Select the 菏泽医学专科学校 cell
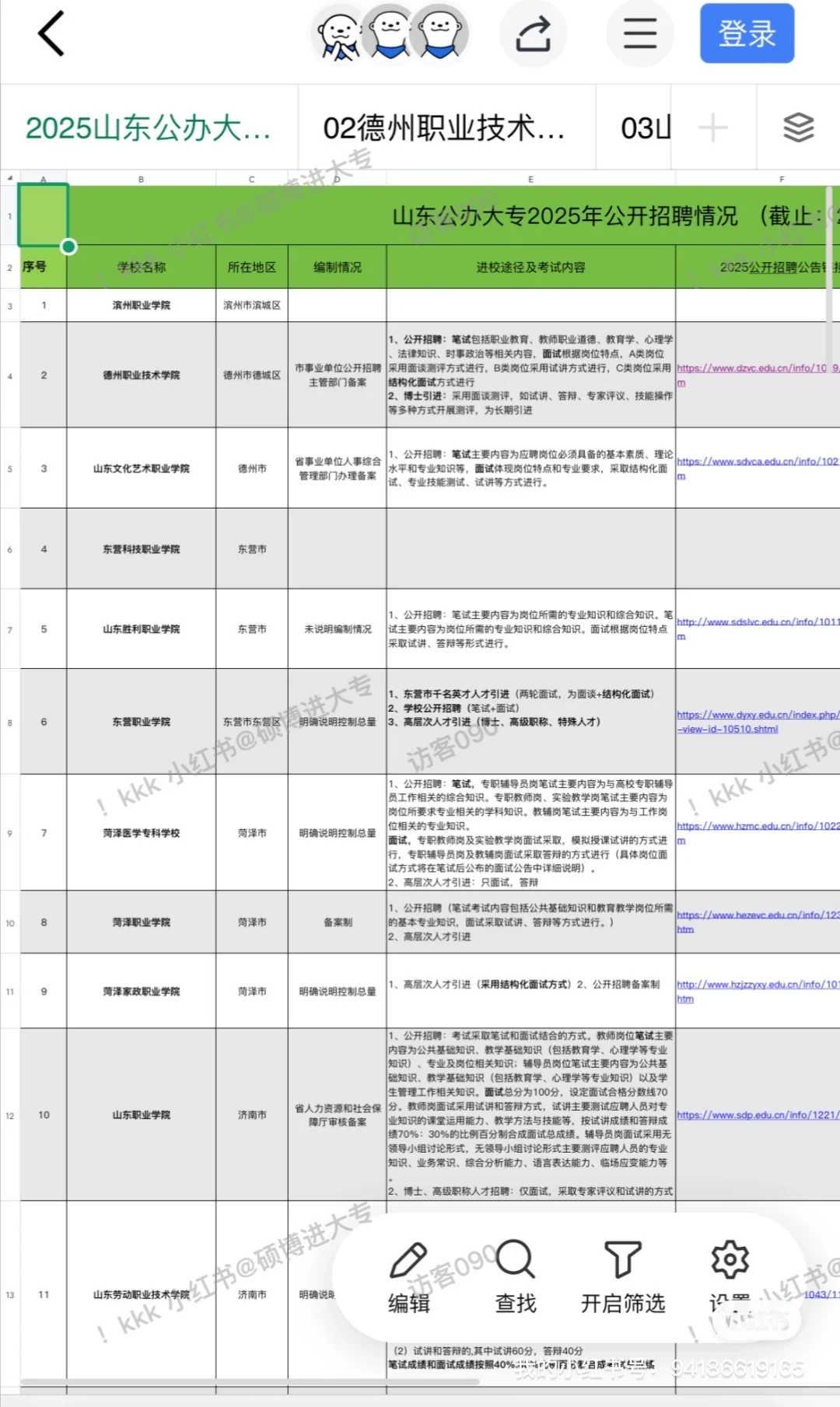Screen dimensions: 840x1407 [141, 833]
